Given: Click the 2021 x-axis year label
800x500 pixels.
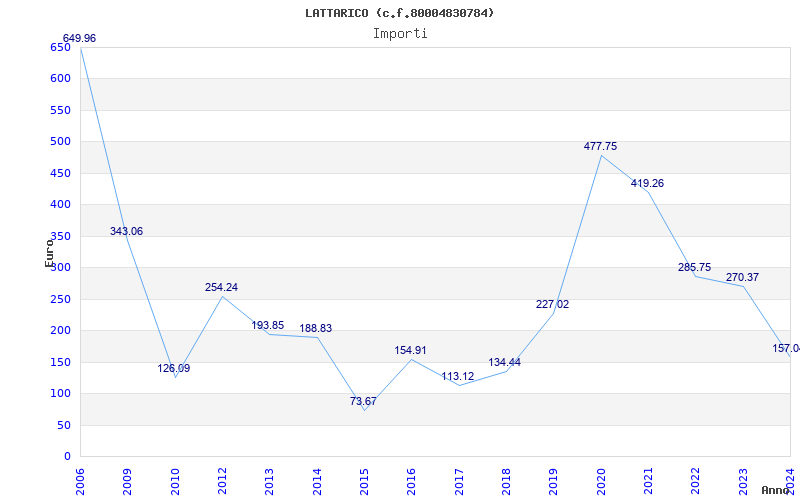Looking at the screenshot, I should (648, 481).
